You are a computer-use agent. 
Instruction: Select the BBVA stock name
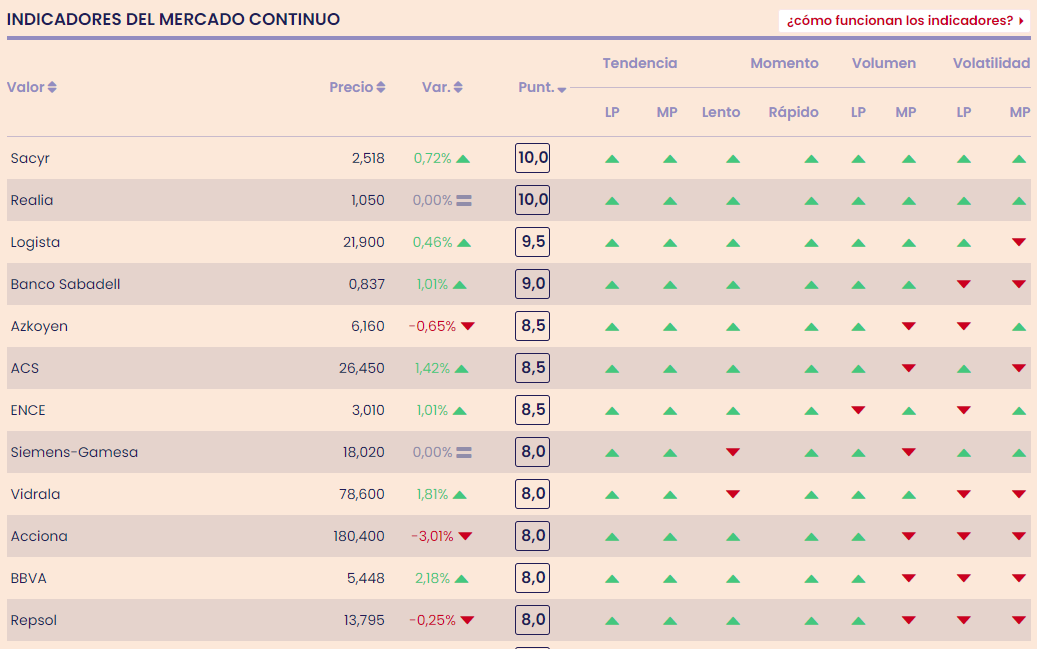(x=28, y=578)
